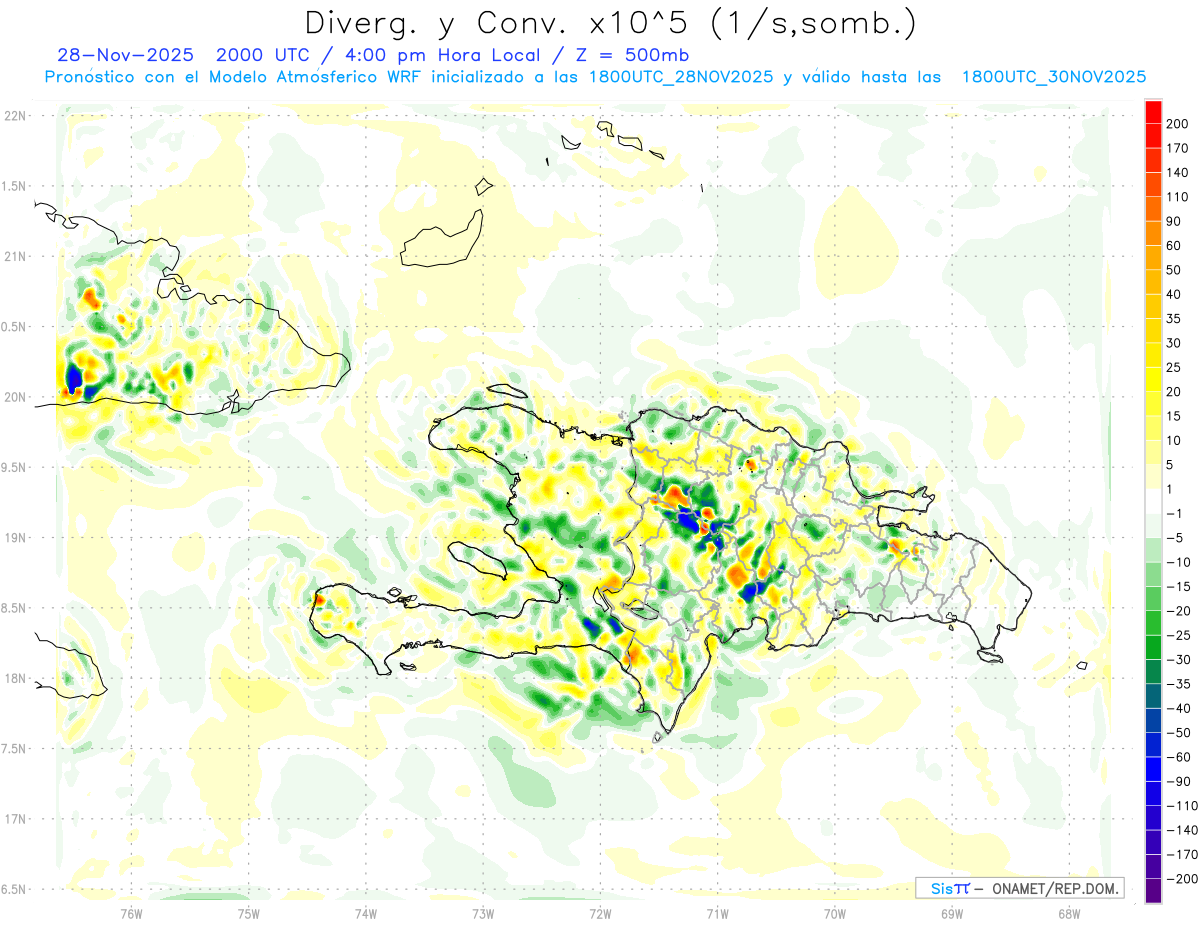
Task: Pick the red swatch above the 200 label
Action: (x=1154, y=112)
